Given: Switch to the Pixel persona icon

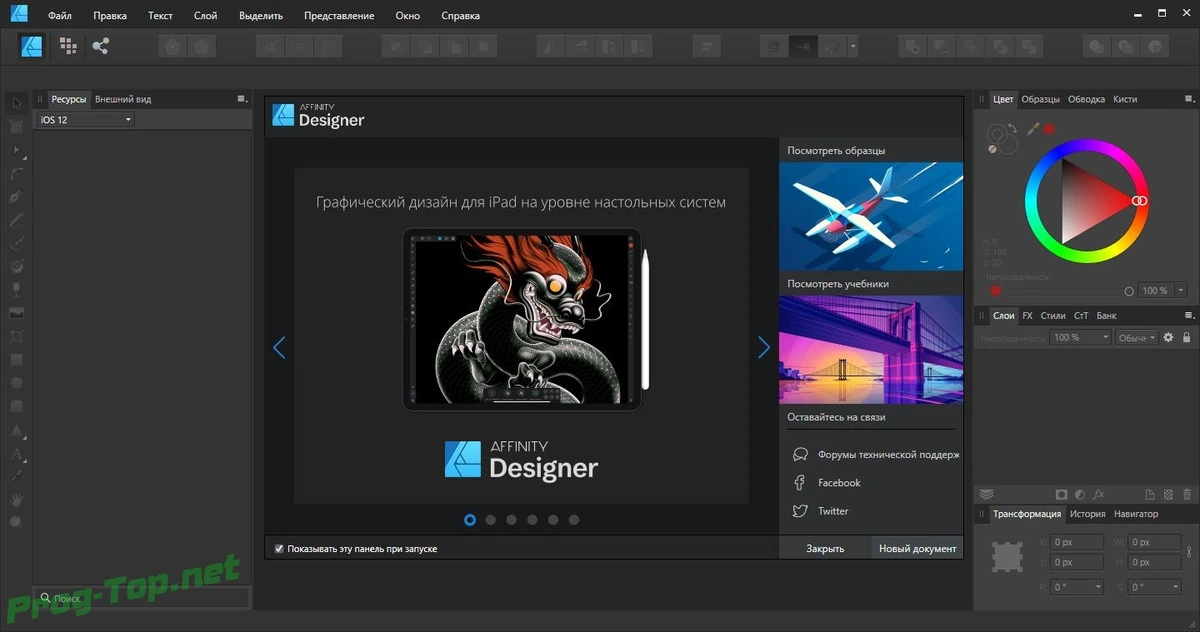Looking at the screenshot, I should pos(68,45).
